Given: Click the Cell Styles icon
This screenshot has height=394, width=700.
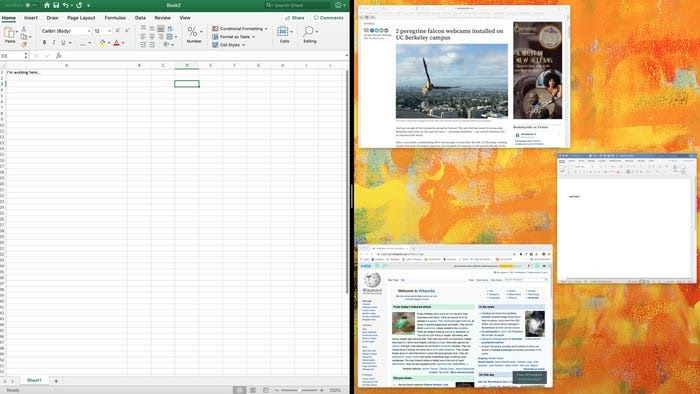Looking at the screenshot, I should (215, 45).
